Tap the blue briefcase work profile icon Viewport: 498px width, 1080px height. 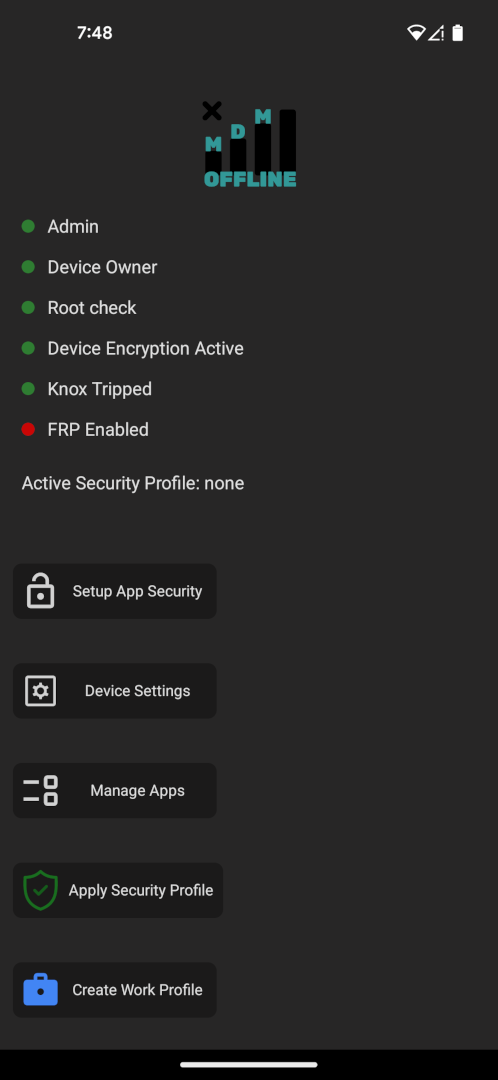click(x=41, y=990)
